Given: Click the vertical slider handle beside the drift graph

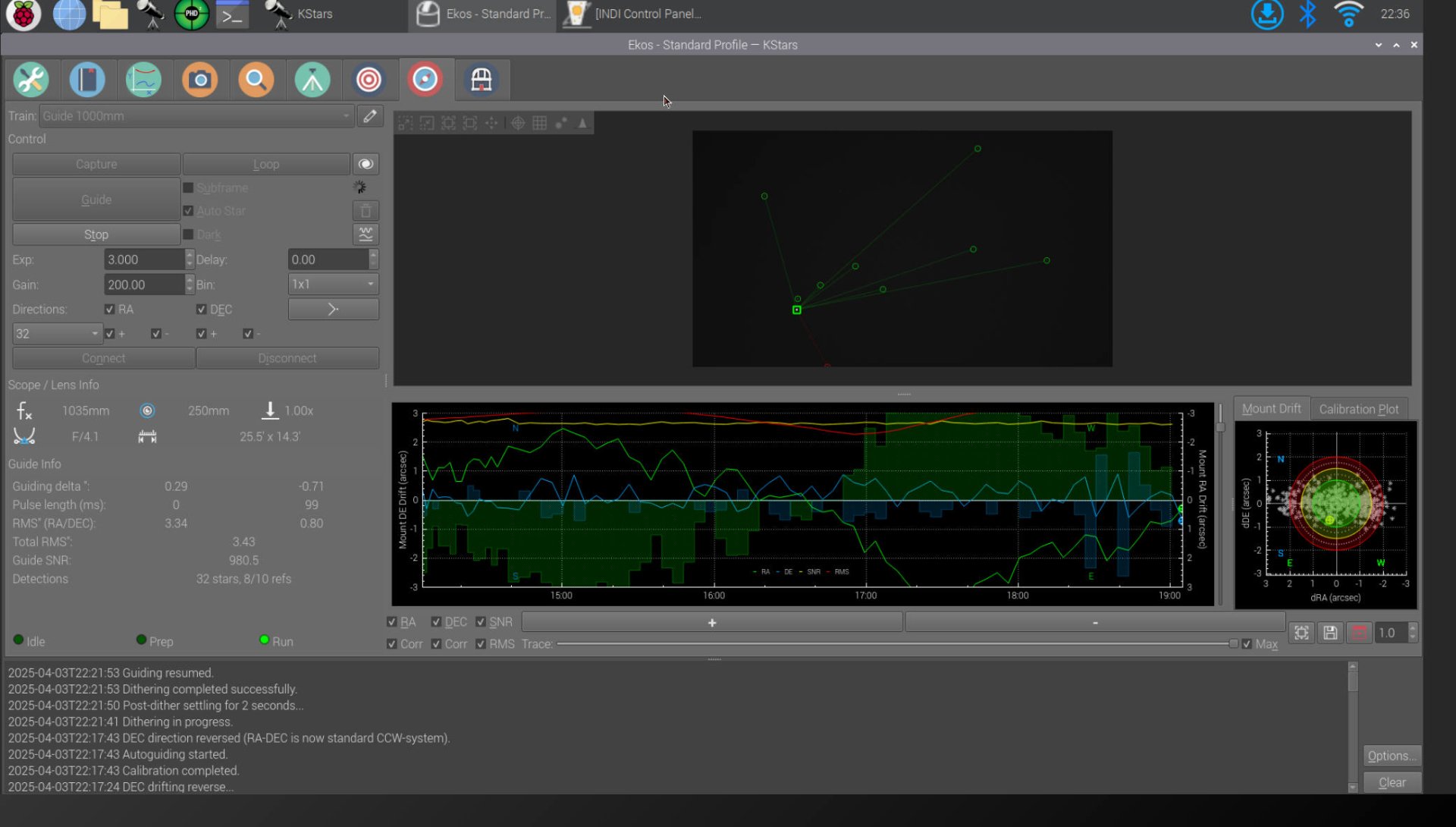Looking at the screenshot, I should (1220, 427).
